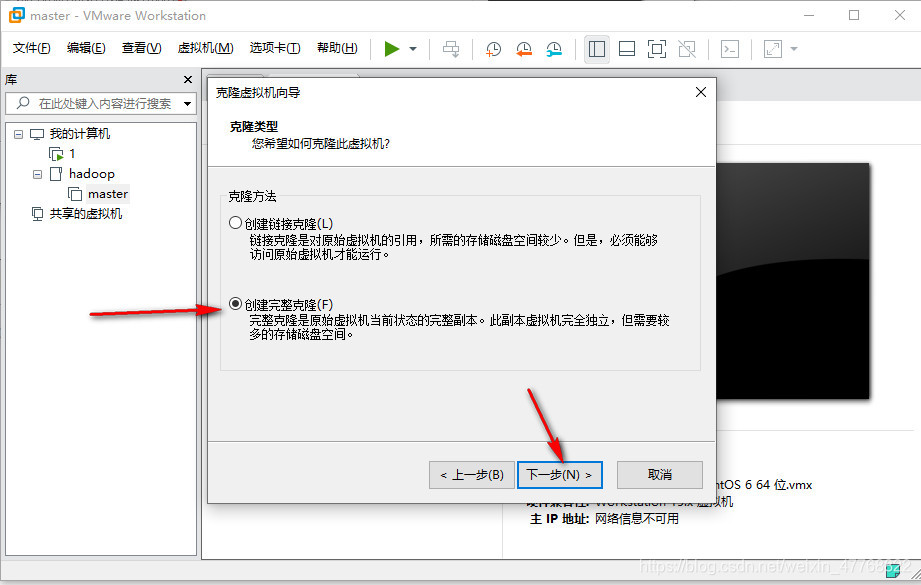Click the stretch guest display icon
Screen dimensions: 921x585
pos(772,49)
